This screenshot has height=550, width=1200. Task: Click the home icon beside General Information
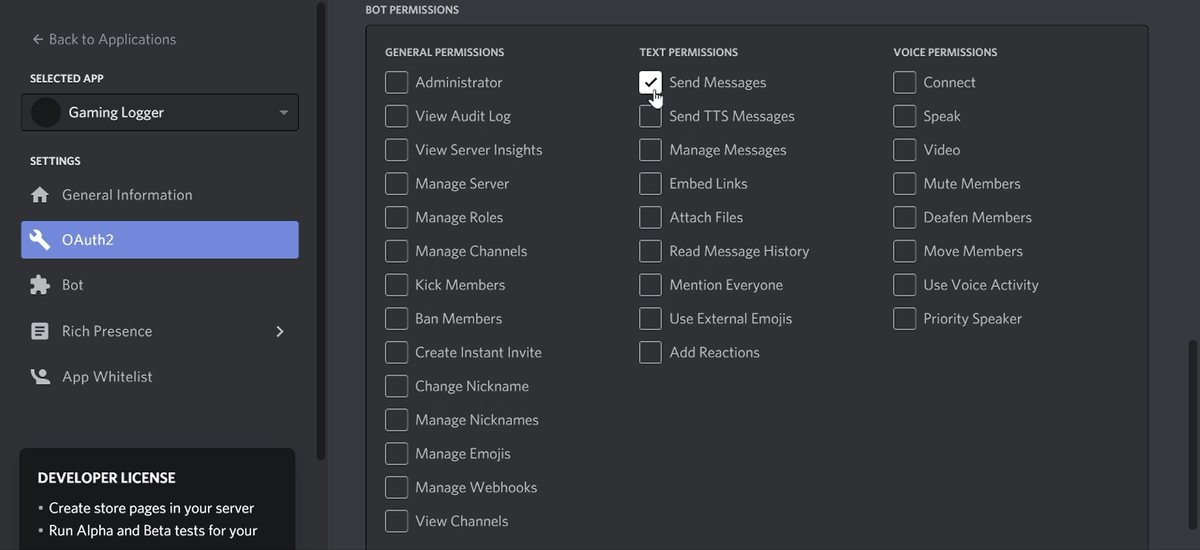click(40, 195)
